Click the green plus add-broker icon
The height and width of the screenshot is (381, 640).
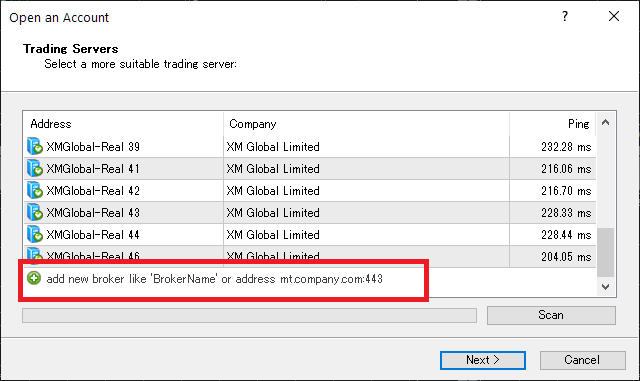click(34, 278)
